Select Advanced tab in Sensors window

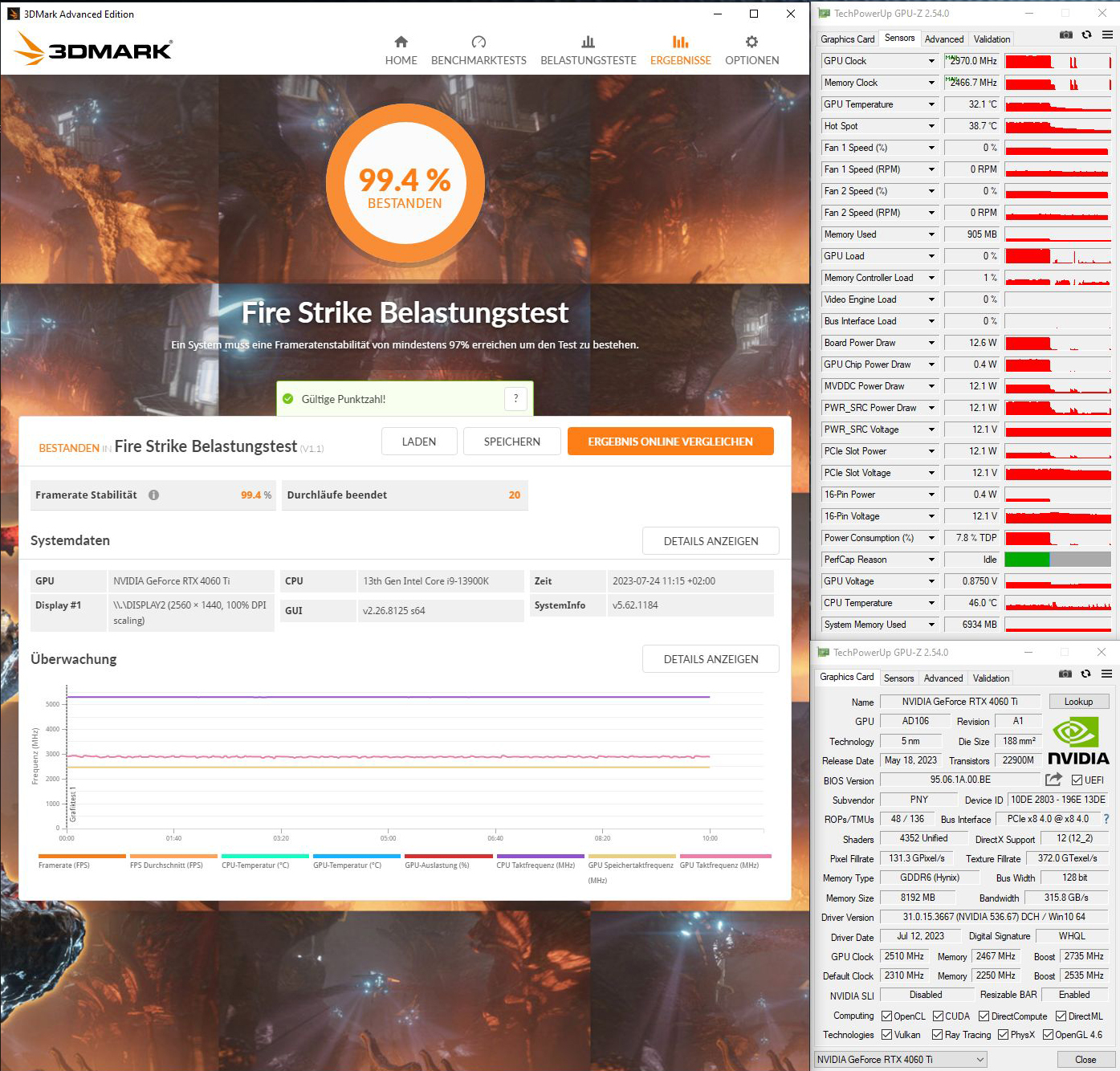(x=943, y=39)
